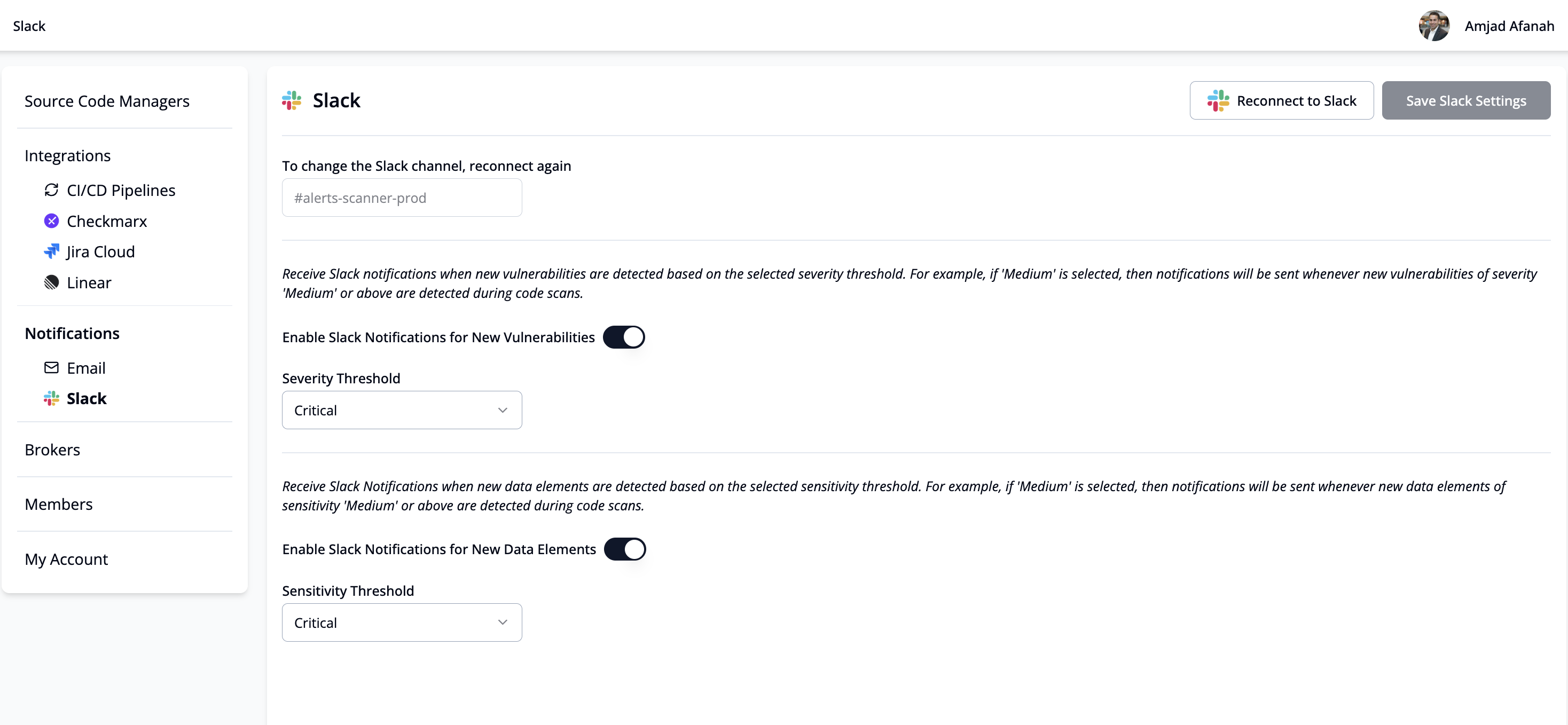Click the Checkmarx icon in sidebar
Viewport: 1568px width, 725px height.
pyautogui.click(x=52, y=221)
